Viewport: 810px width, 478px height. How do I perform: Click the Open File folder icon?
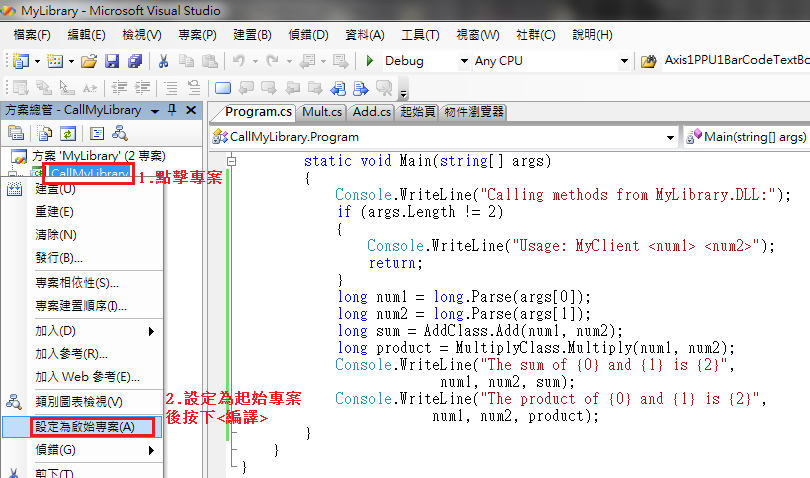tap(89, 61)
